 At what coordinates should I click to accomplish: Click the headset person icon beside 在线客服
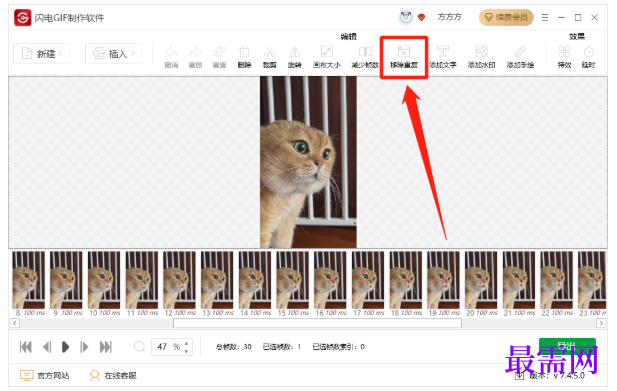tap(95, 376)
